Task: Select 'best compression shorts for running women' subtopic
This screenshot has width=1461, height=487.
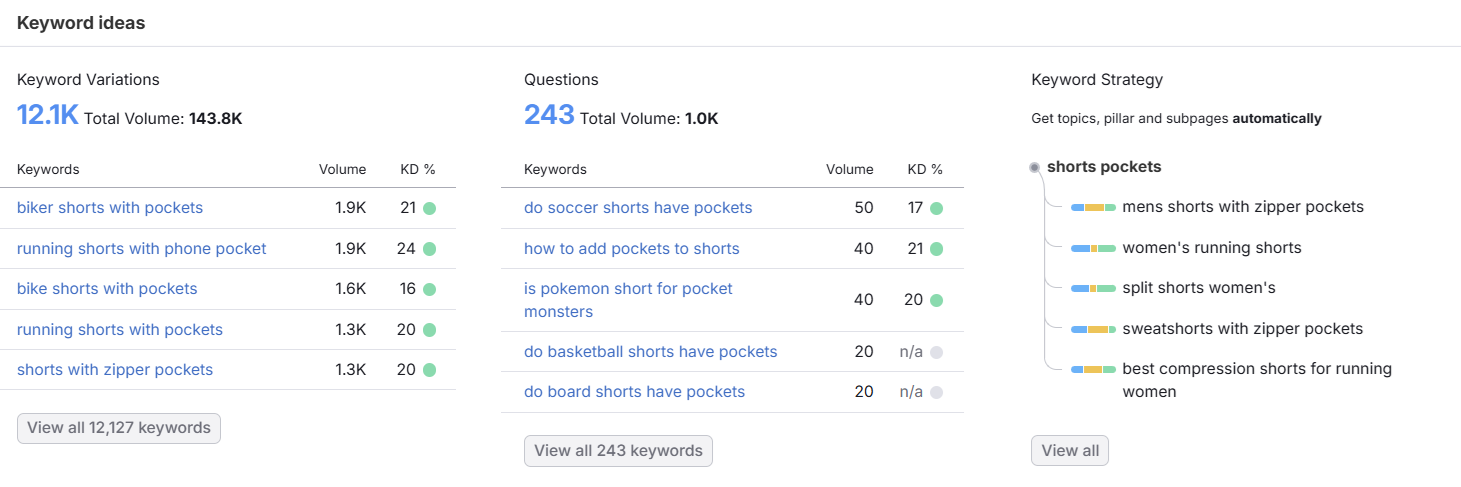Action: click(1257, 380)
